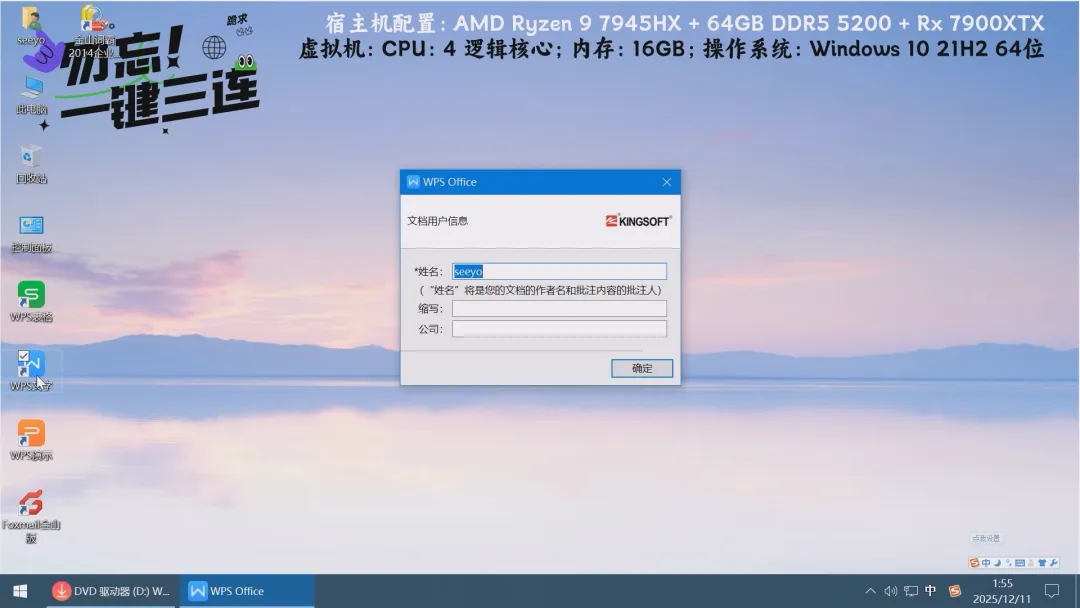Open the 控制面板 desktop icon
1080x608 pixels.
point(31,233)
